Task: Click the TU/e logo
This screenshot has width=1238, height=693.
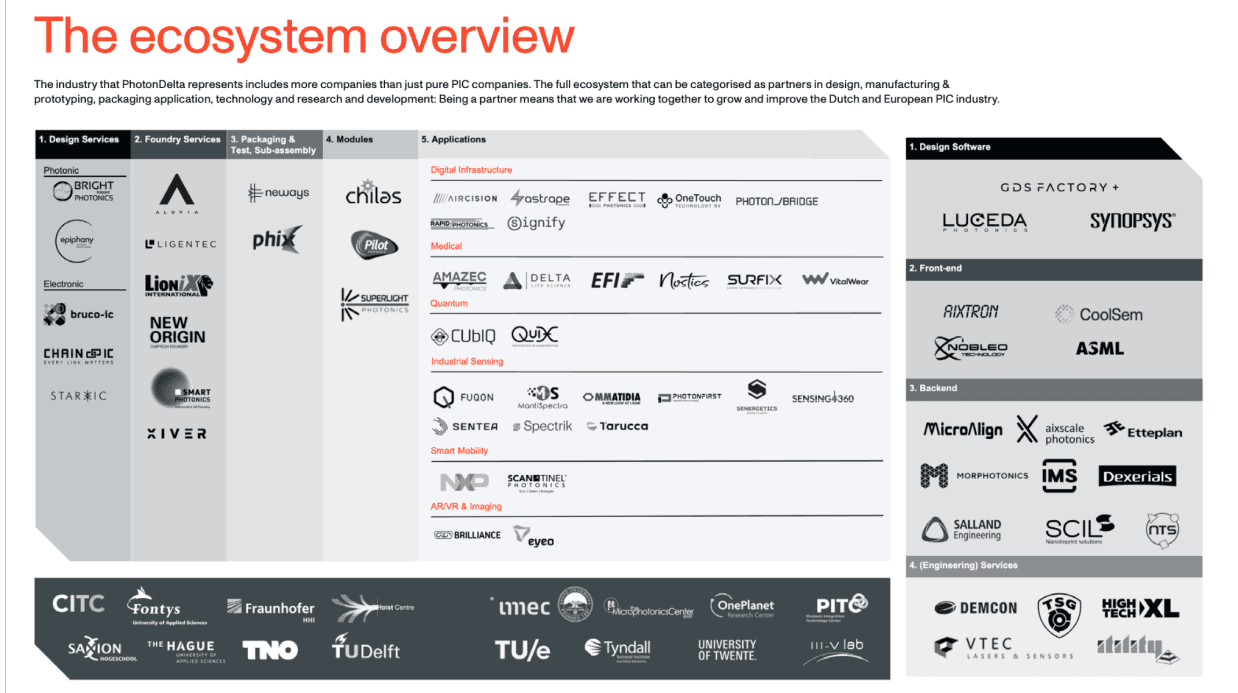Action: coord(522,650)
